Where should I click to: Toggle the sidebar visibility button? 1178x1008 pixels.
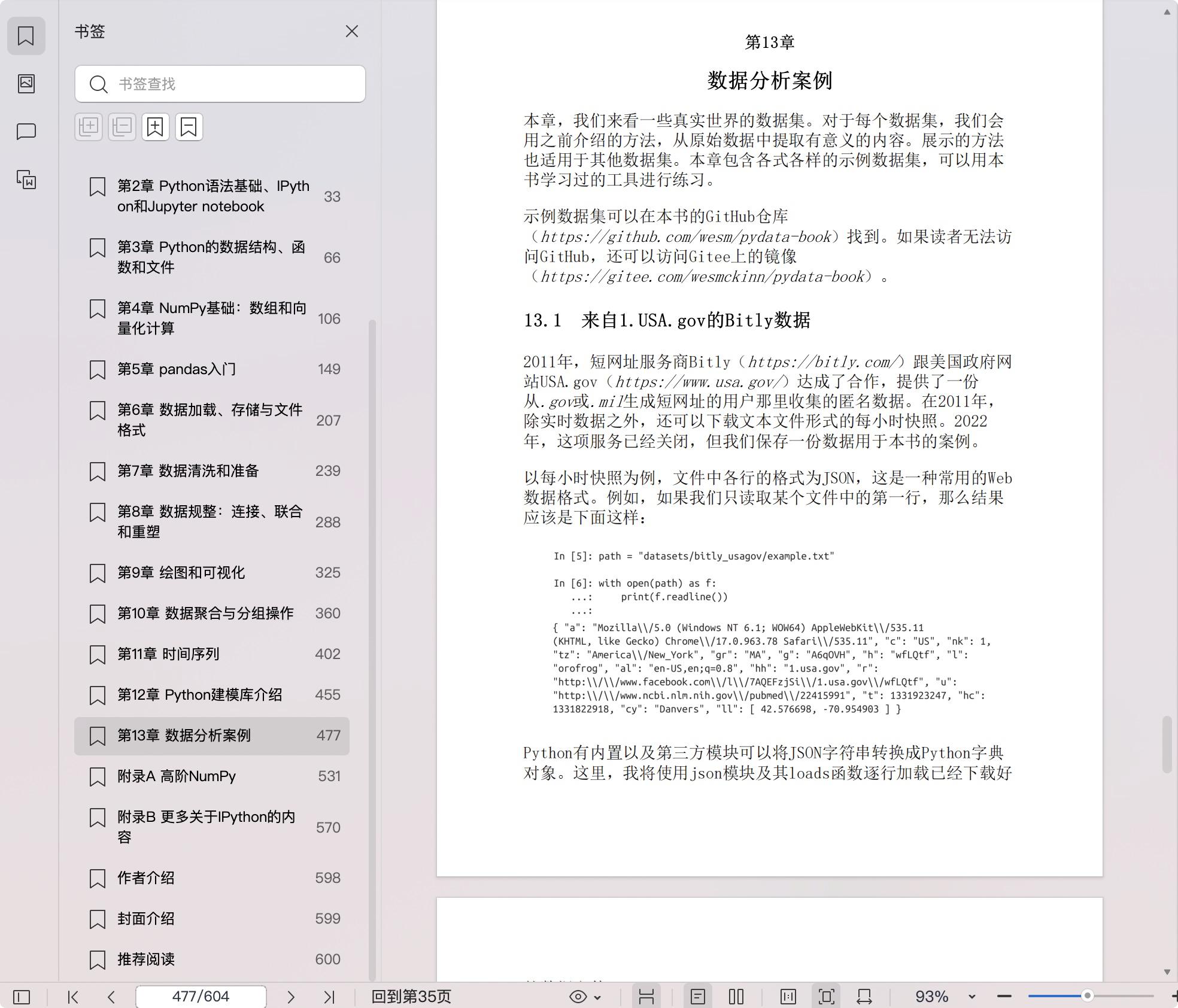pos(22,997)
